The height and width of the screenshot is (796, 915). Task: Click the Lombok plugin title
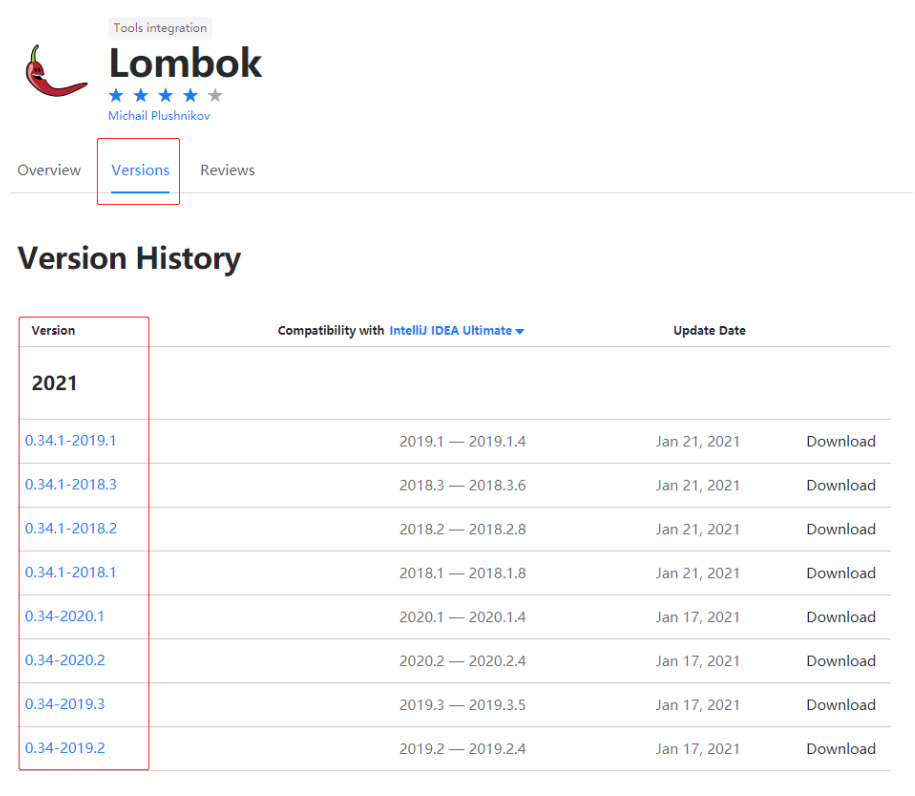pos(185,62)
